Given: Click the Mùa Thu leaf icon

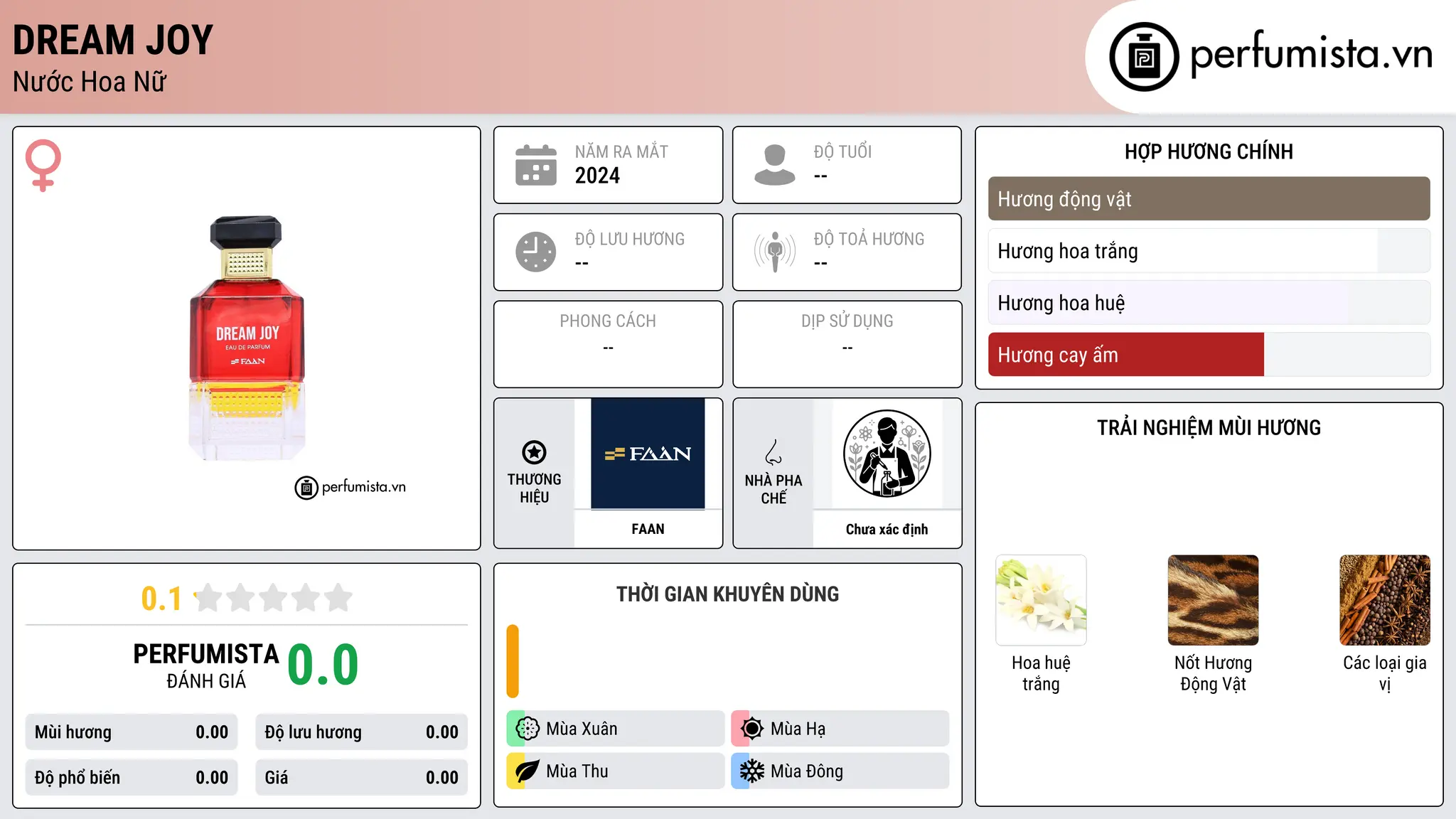Looking at the screenshot, I should (x=528, y=771).
